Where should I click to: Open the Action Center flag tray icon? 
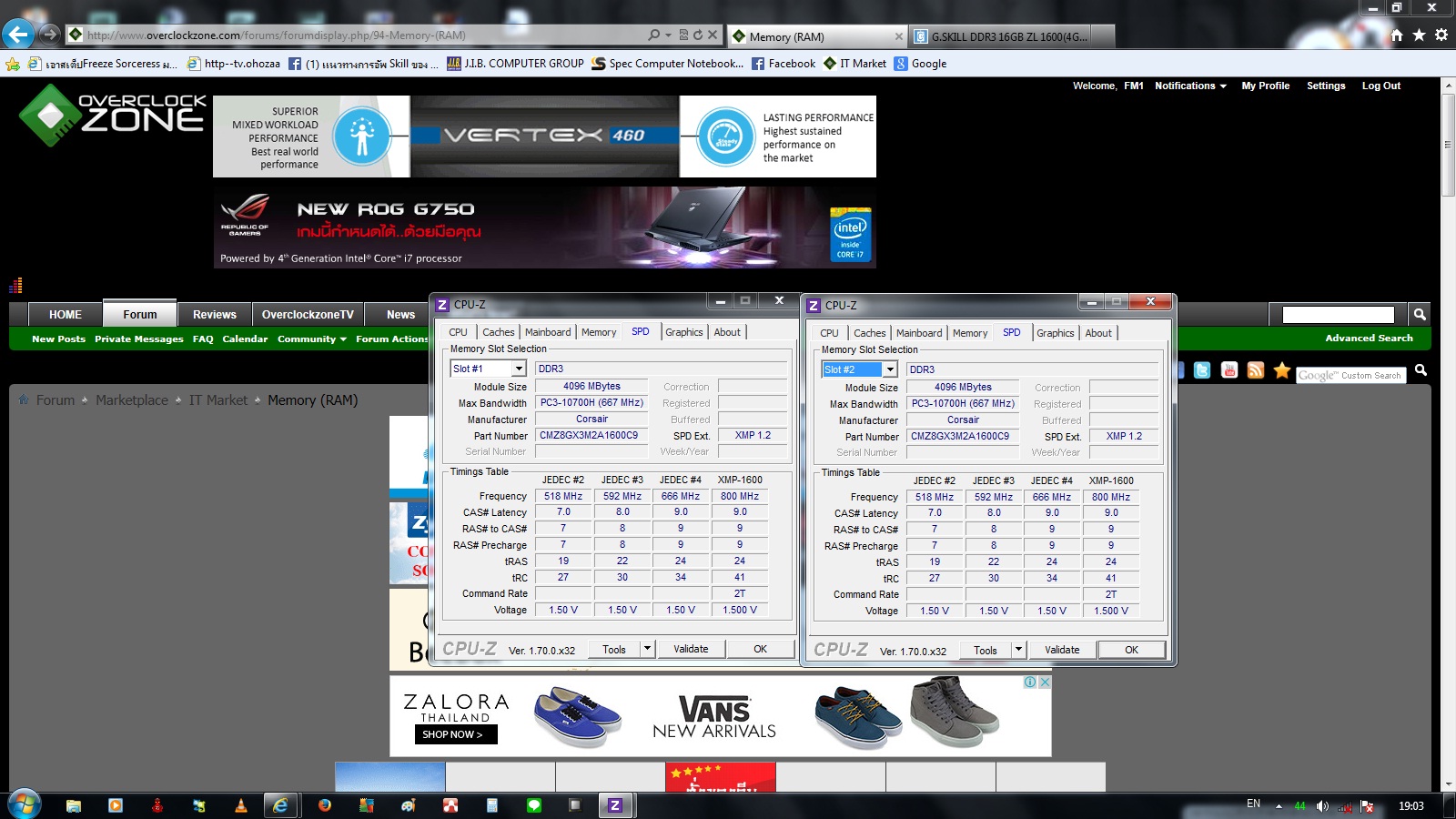(x=1367, y=806)
